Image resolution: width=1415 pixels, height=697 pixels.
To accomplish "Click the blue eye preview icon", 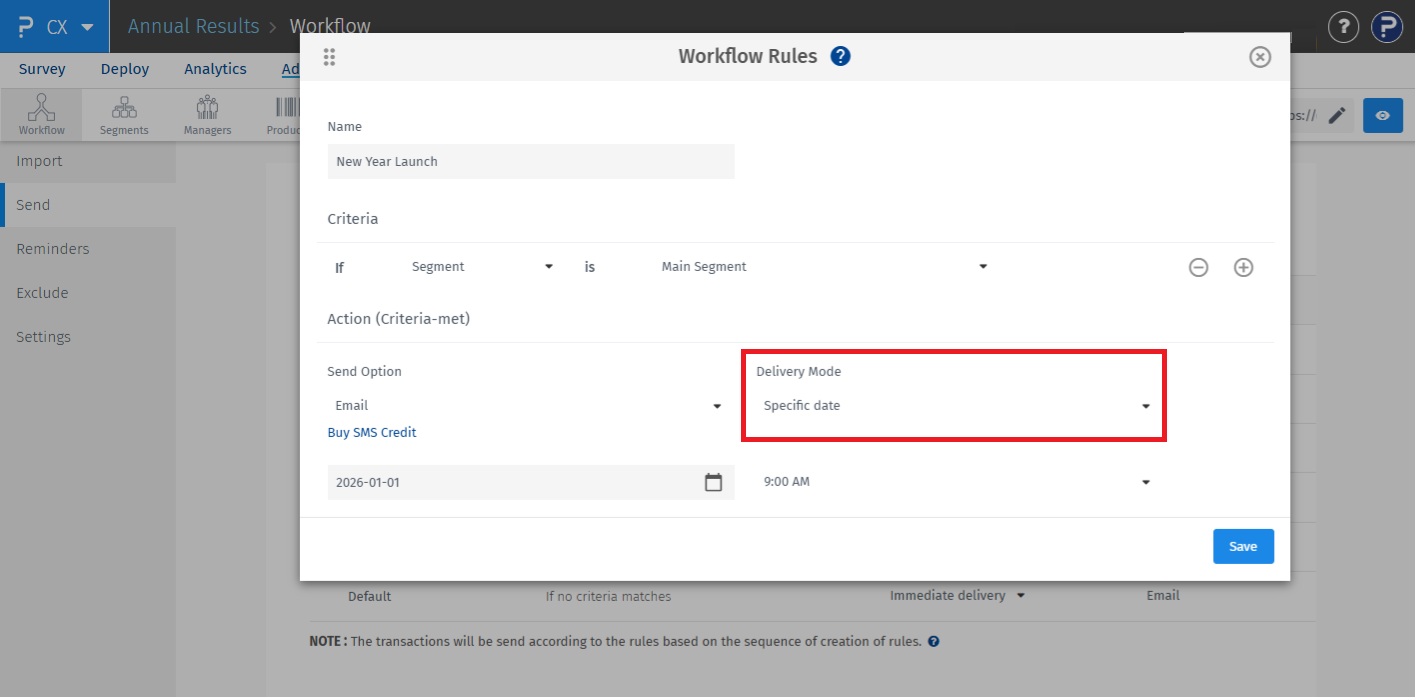I will 1383,115.
